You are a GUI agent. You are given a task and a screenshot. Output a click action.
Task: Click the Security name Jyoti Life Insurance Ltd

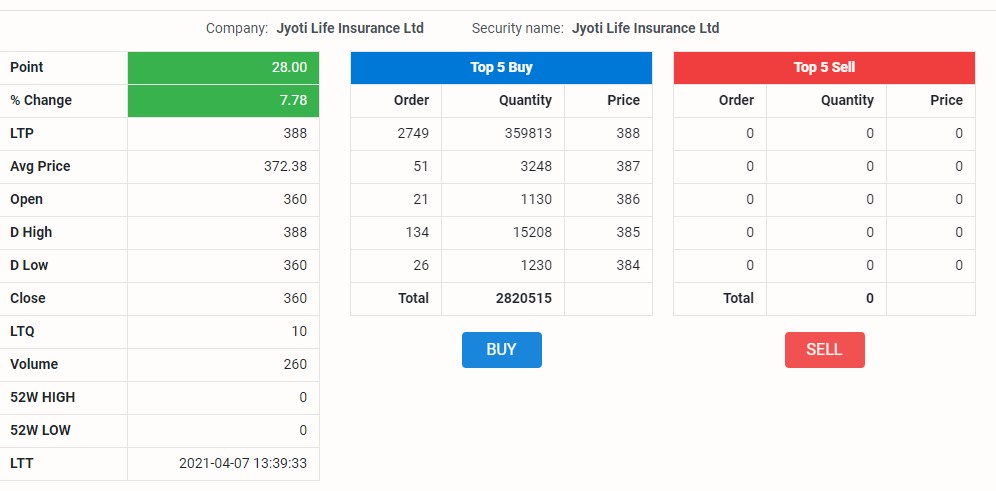[x=645, y=29]
